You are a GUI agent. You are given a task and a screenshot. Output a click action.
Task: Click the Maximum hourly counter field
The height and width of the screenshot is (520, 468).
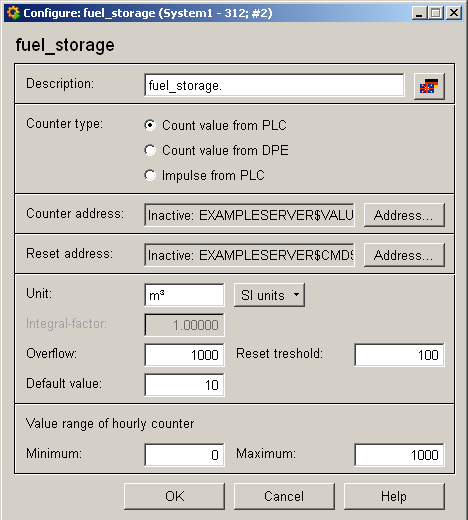tap(399, 455)
